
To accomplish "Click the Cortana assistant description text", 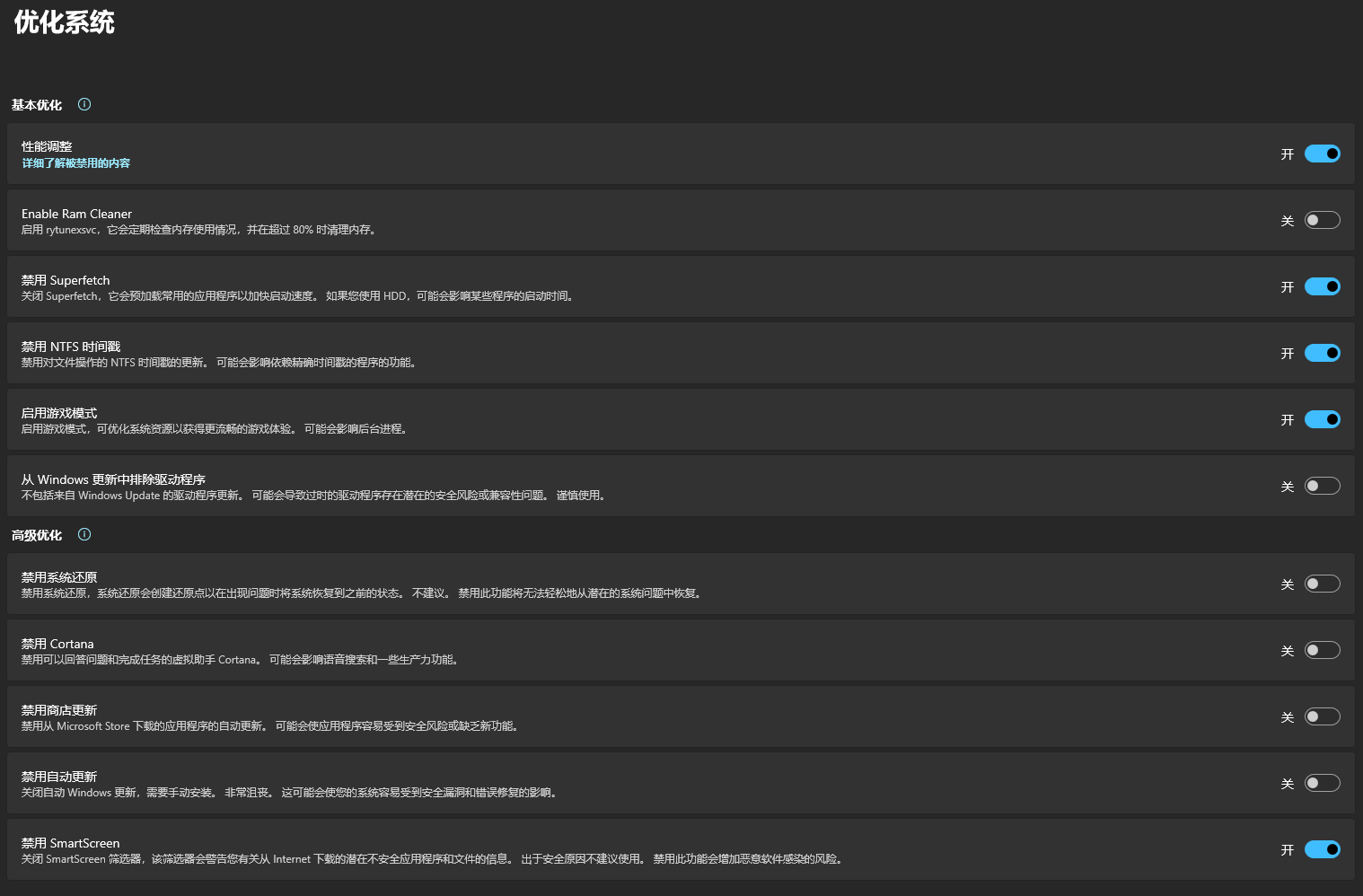I will (x=242, y=660).
